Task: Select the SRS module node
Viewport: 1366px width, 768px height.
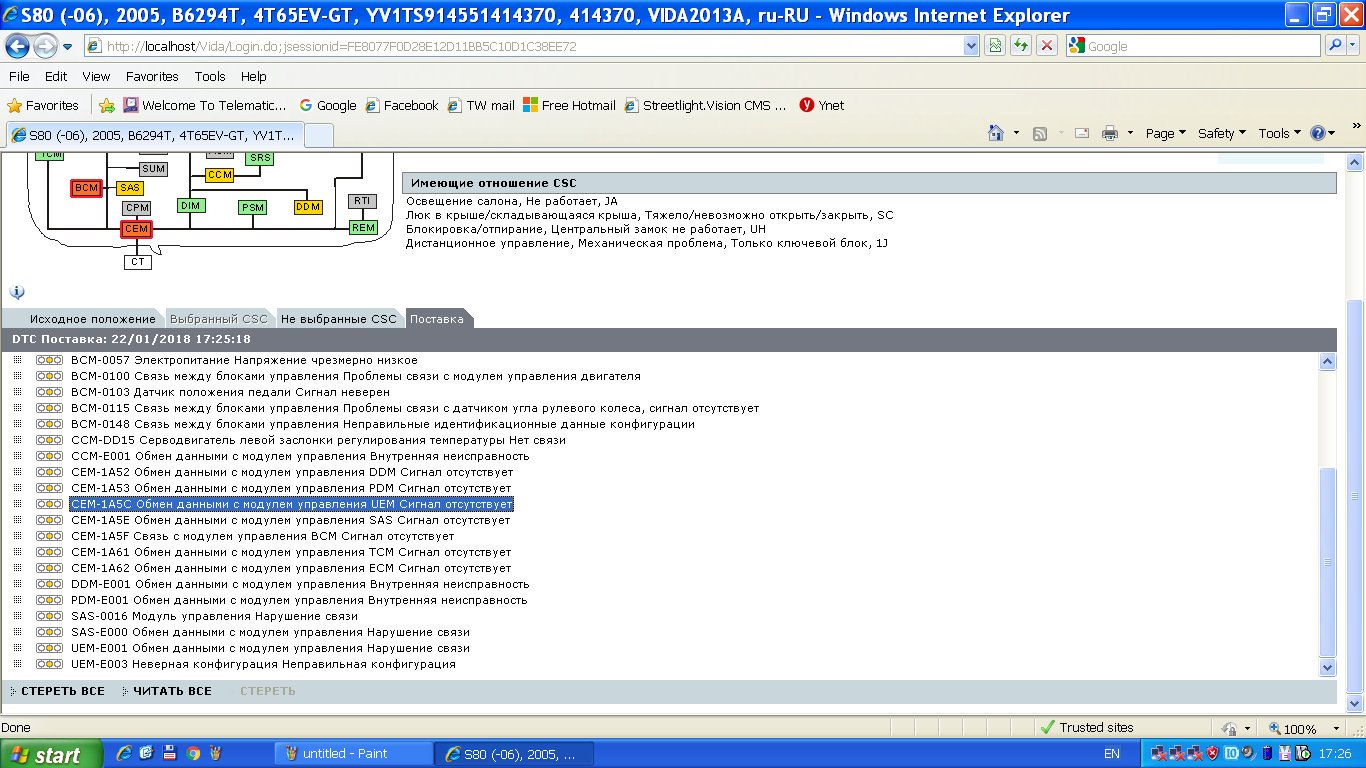Action: [260, 158]
